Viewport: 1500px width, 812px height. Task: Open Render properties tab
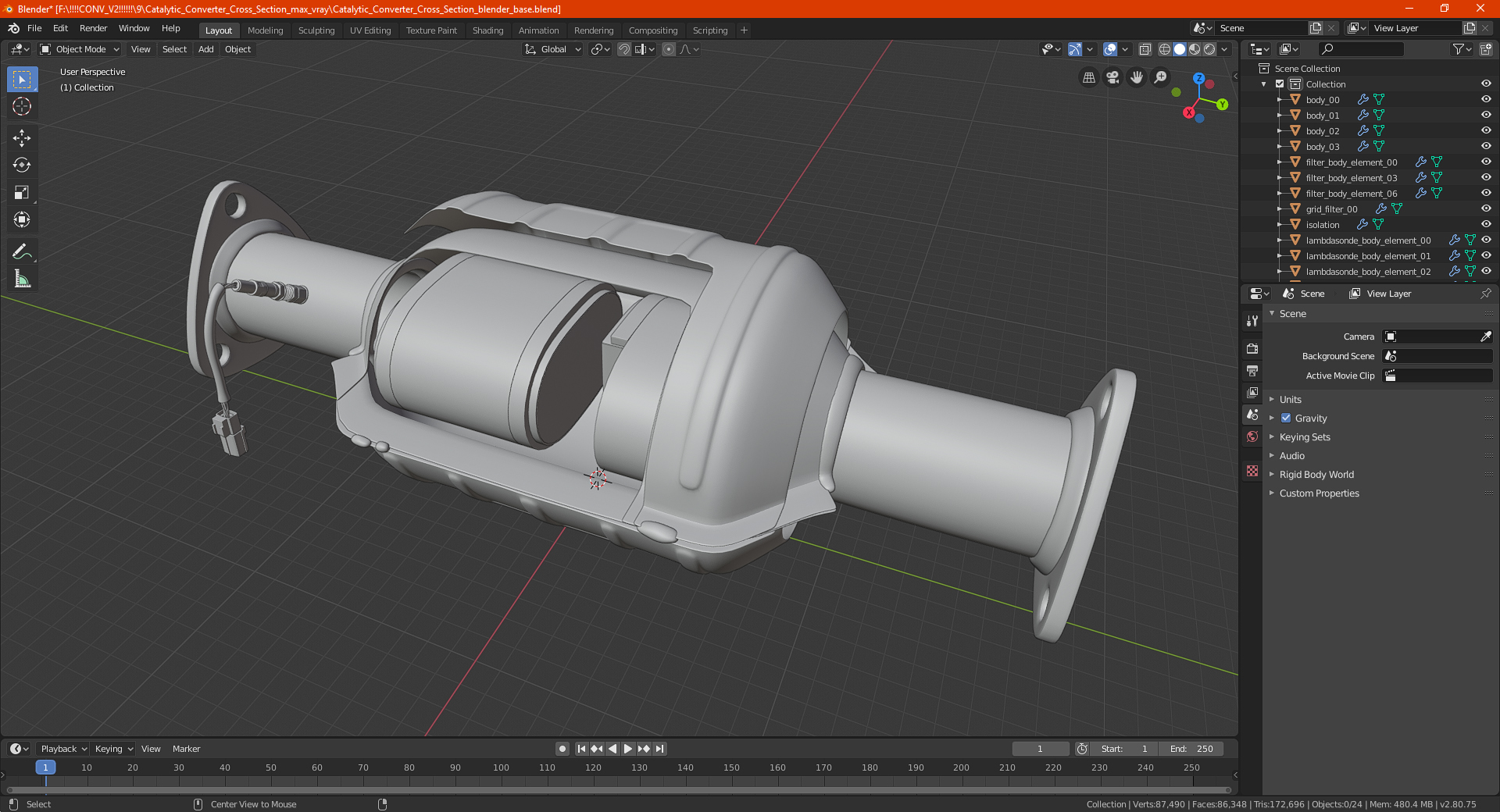pyautogui.click(x=1252, y=348)
